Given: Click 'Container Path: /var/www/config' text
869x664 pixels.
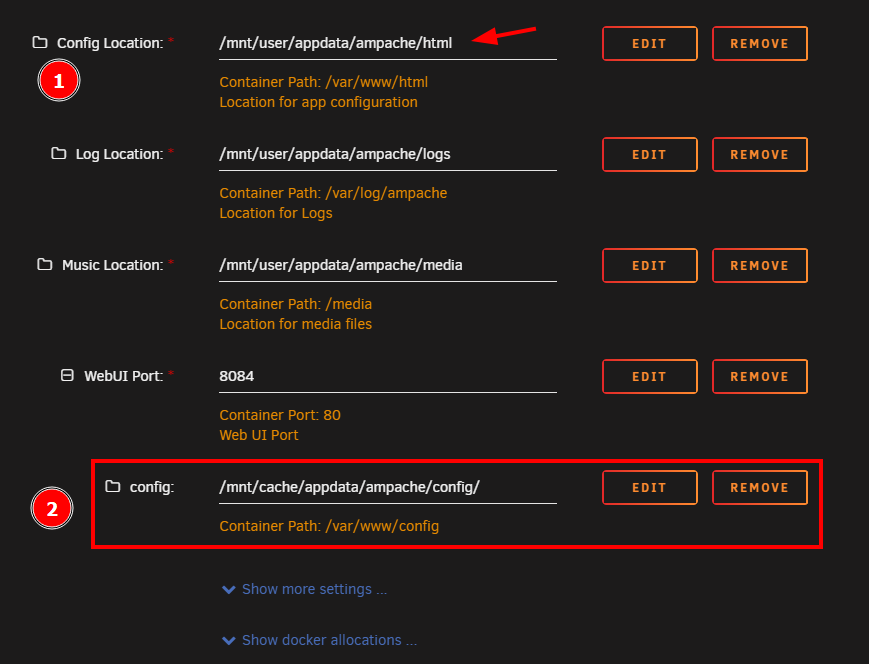Looking at the screenshot, I should (x=329, y=525).
